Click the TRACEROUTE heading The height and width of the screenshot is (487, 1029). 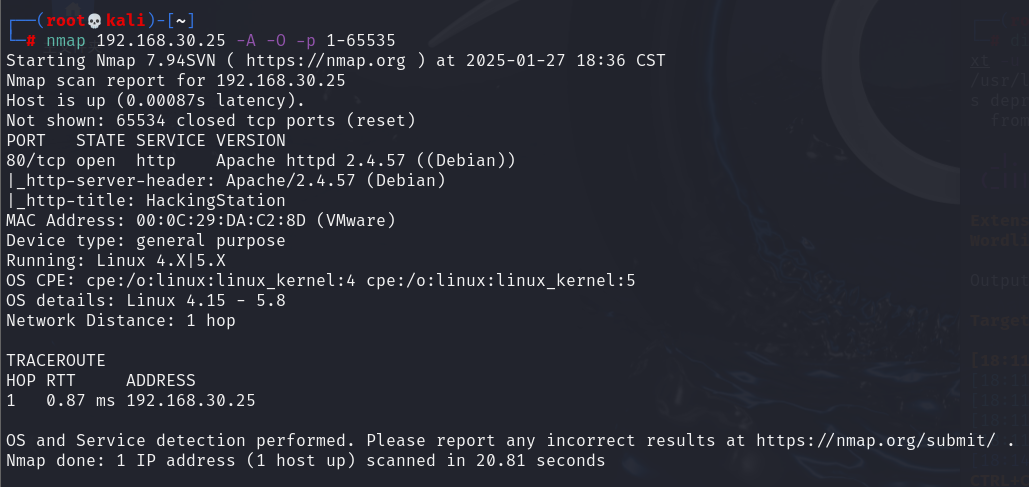coord(56,361)
